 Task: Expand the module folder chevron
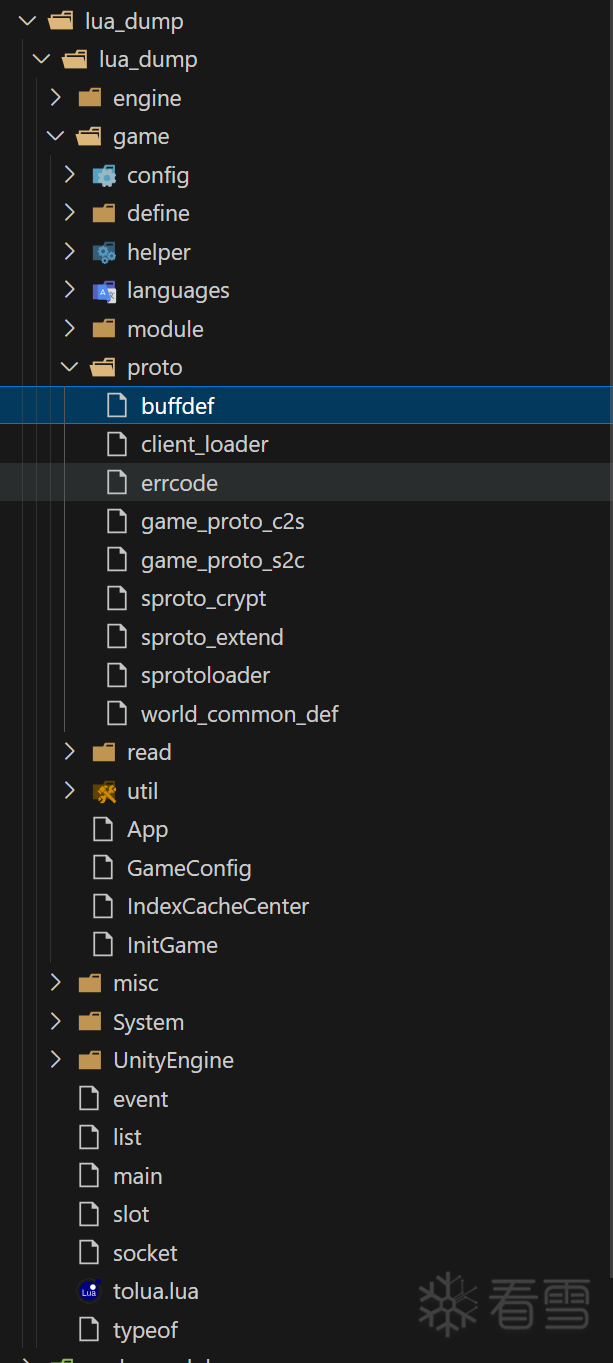pos(70,329)
